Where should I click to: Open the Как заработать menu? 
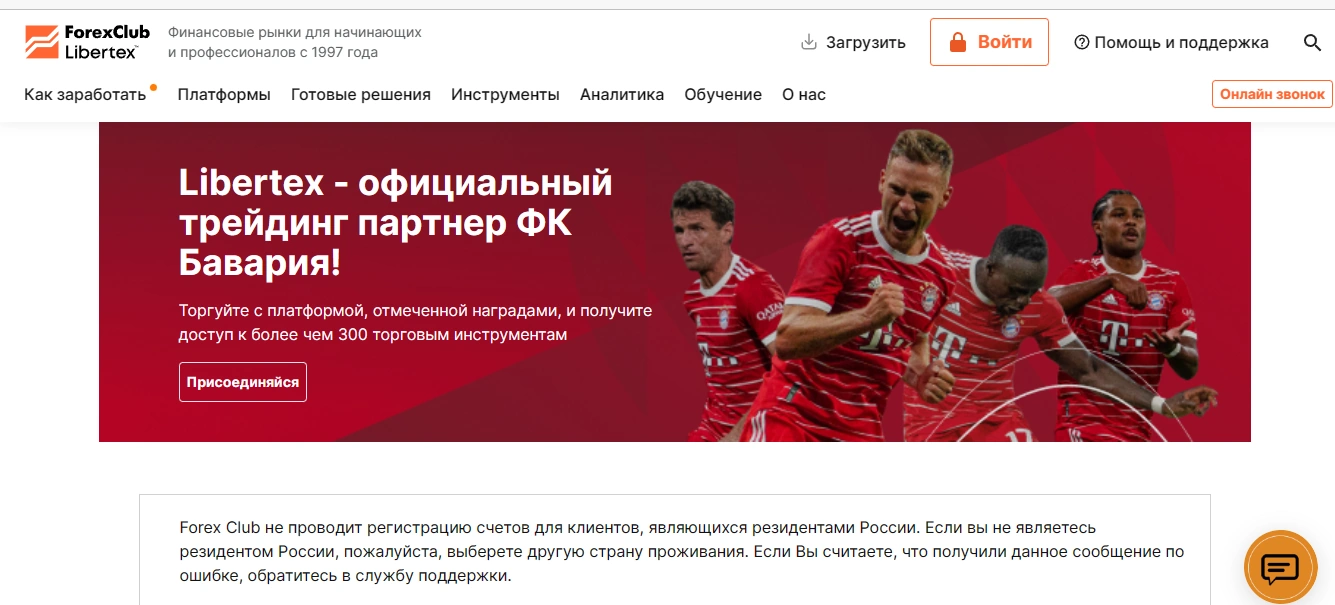click(x=85, y=95)
